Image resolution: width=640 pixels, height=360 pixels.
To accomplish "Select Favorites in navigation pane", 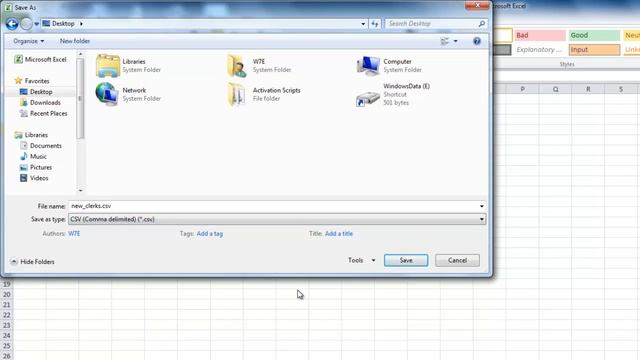I will click(32, 81).
